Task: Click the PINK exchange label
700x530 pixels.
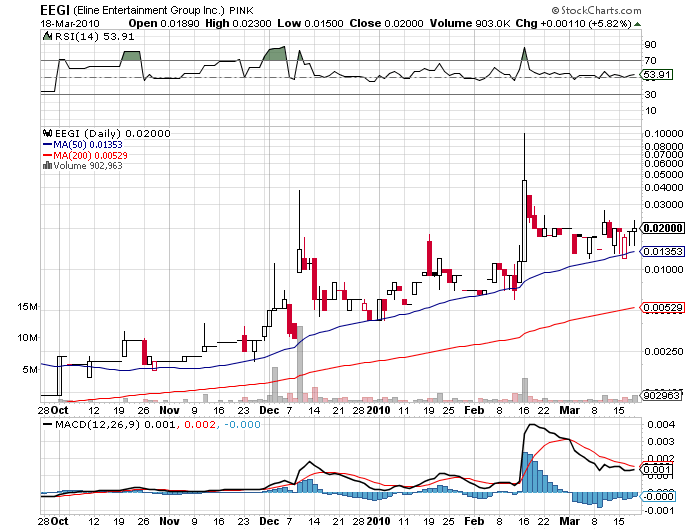Action: (242, 11)
